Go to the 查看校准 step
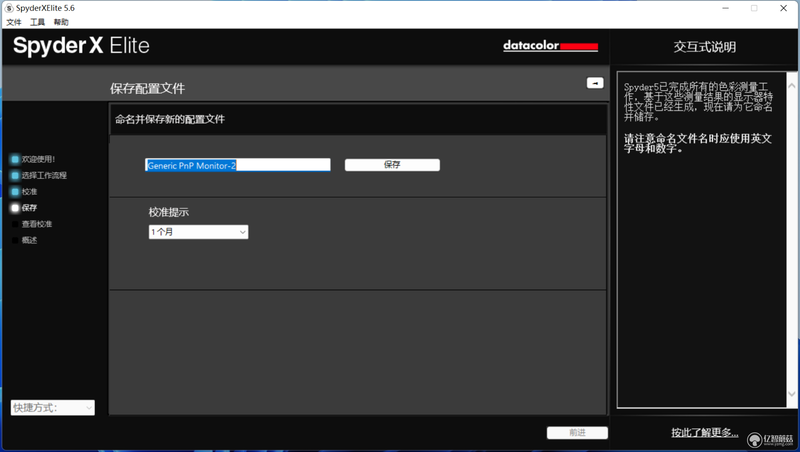This screenshot has width=800, height=452. click(x=37, y=224)
